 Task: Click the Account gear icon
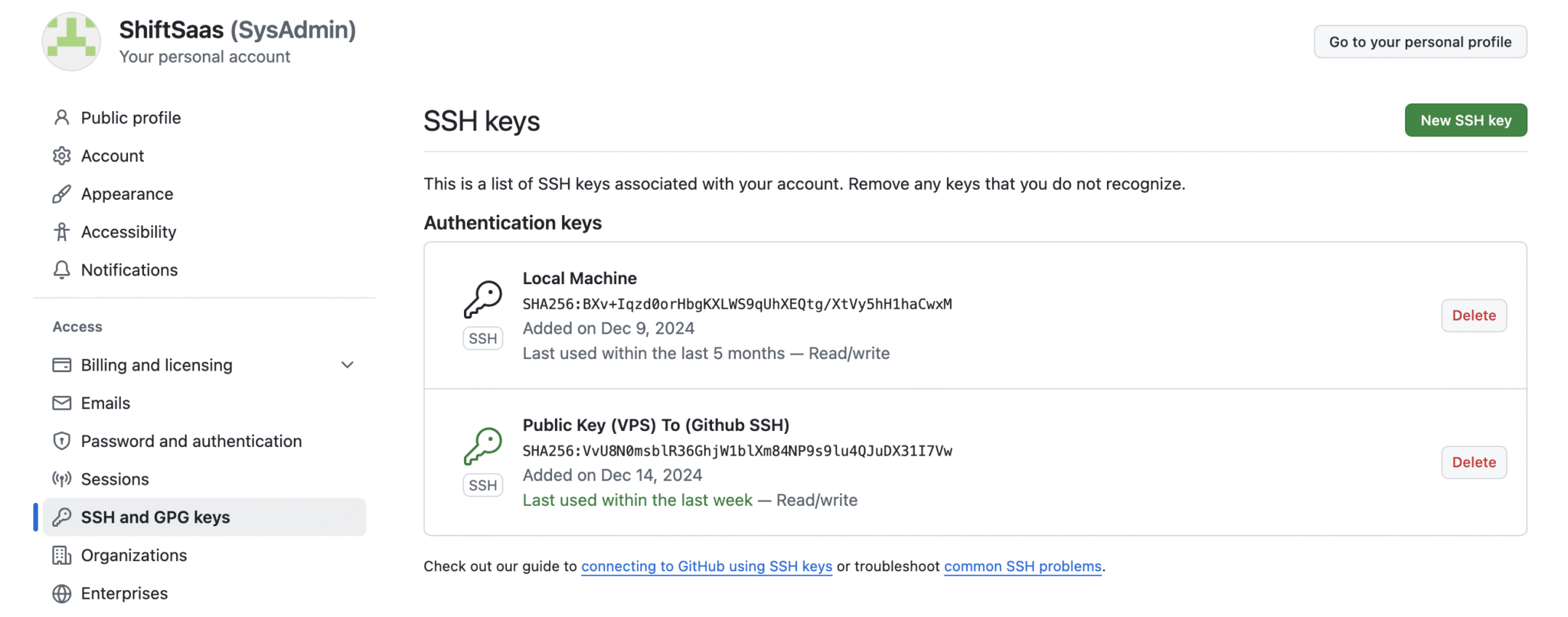click(62, 156)
